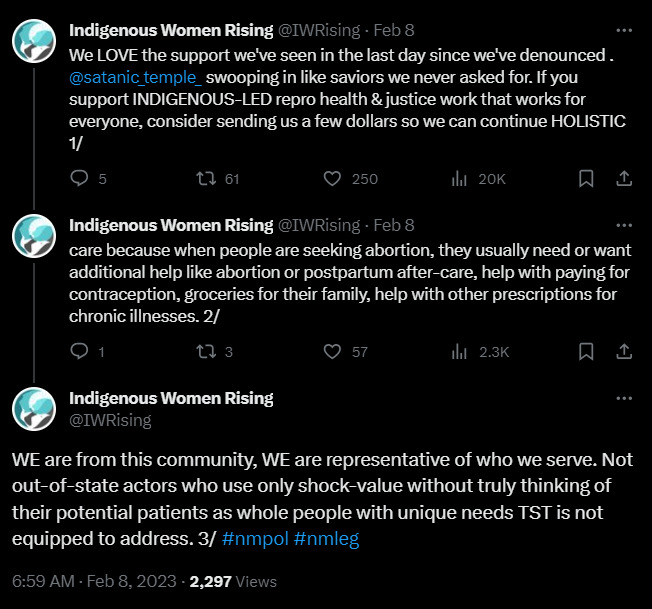Share the first tweet in thread
Screen dimensions: 652x609
[x=623, y=179]
